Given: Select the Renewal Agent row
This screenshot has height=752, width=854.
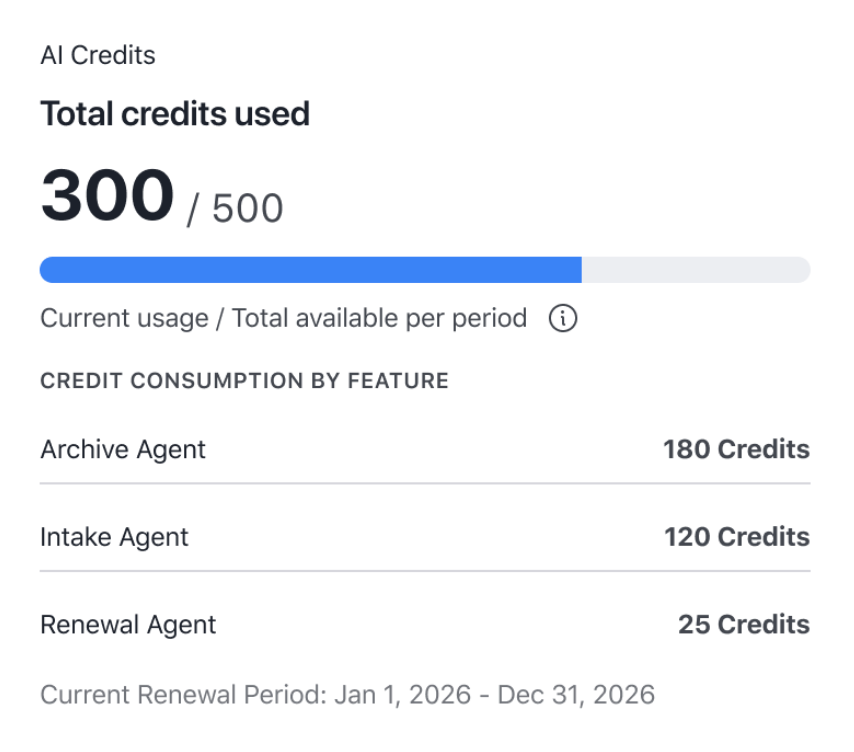Looking at the screenshot, I should click(x=425, y=625).
